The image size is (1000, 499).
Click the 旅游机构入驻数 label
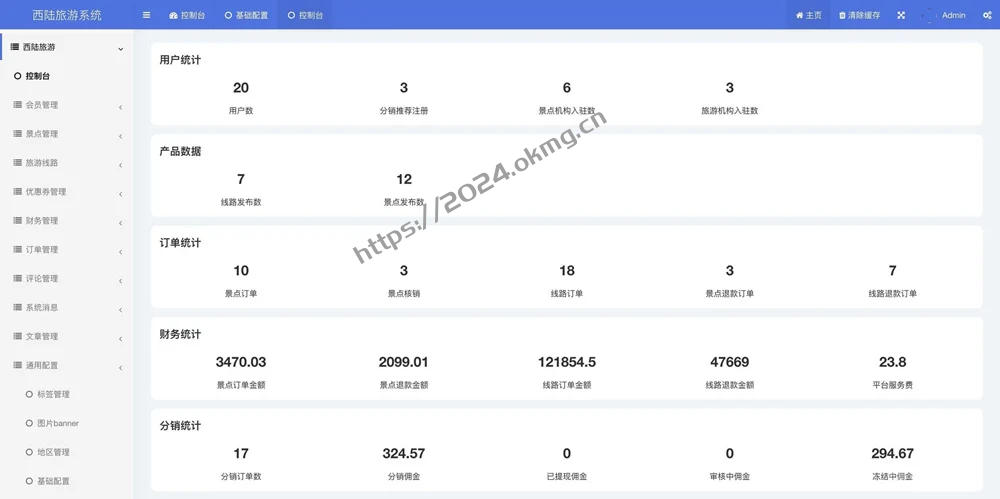click(x=730, y=110)
